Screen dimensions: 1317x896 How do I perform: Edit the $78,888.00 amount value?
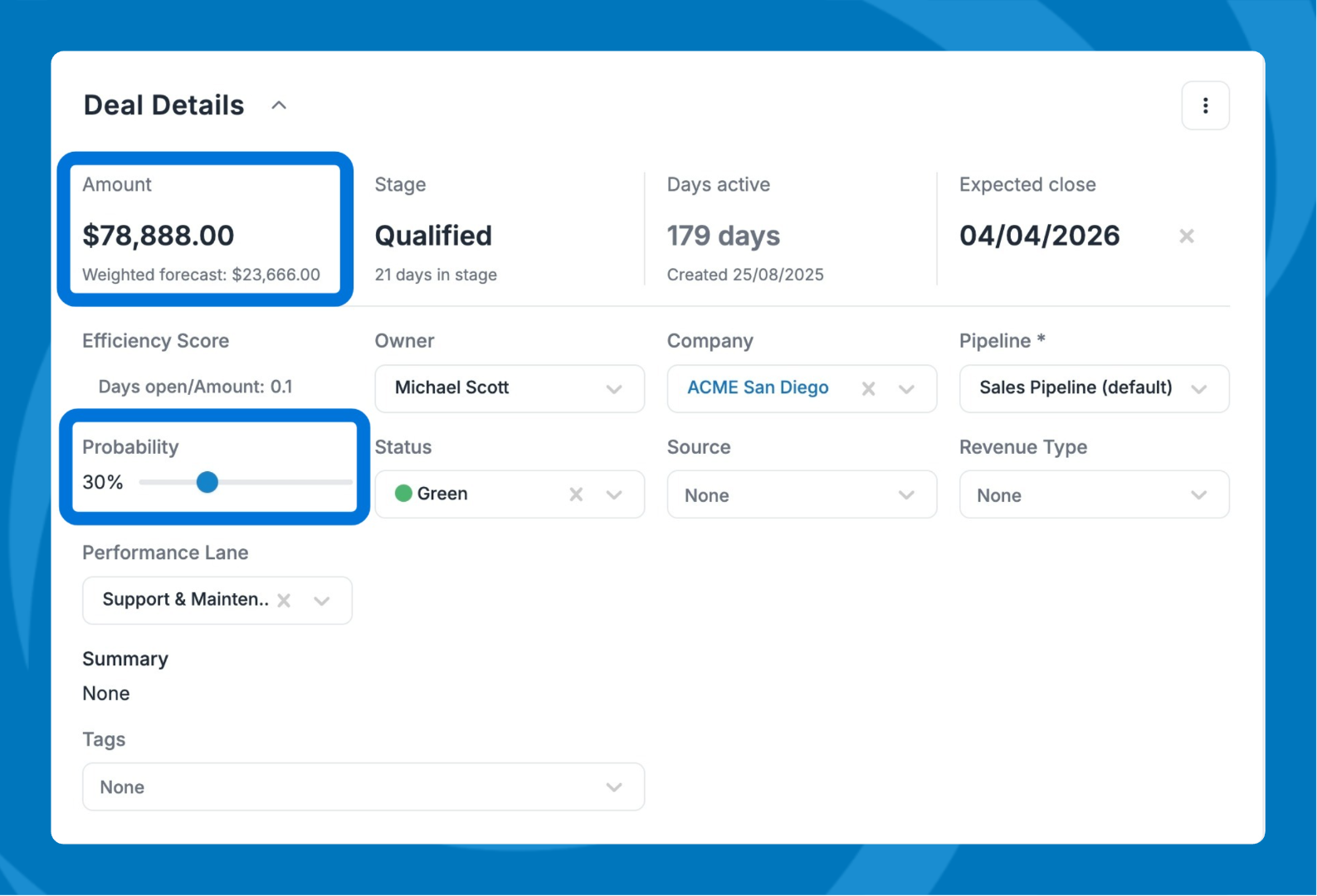pos(159,236)
